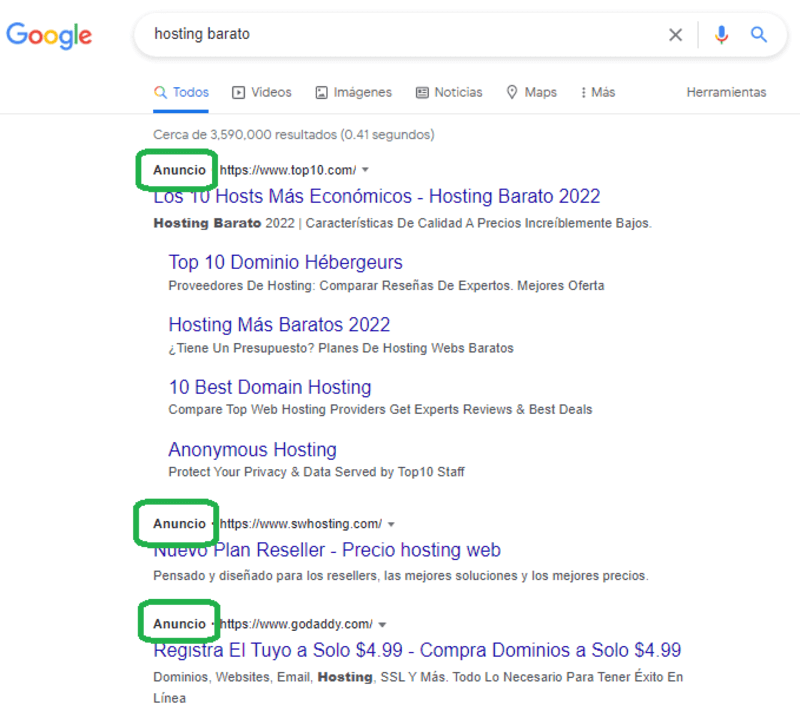Start voice search with the microphone icon
Image resolution: width=800 pixels, height=718 pixels.
721,35
